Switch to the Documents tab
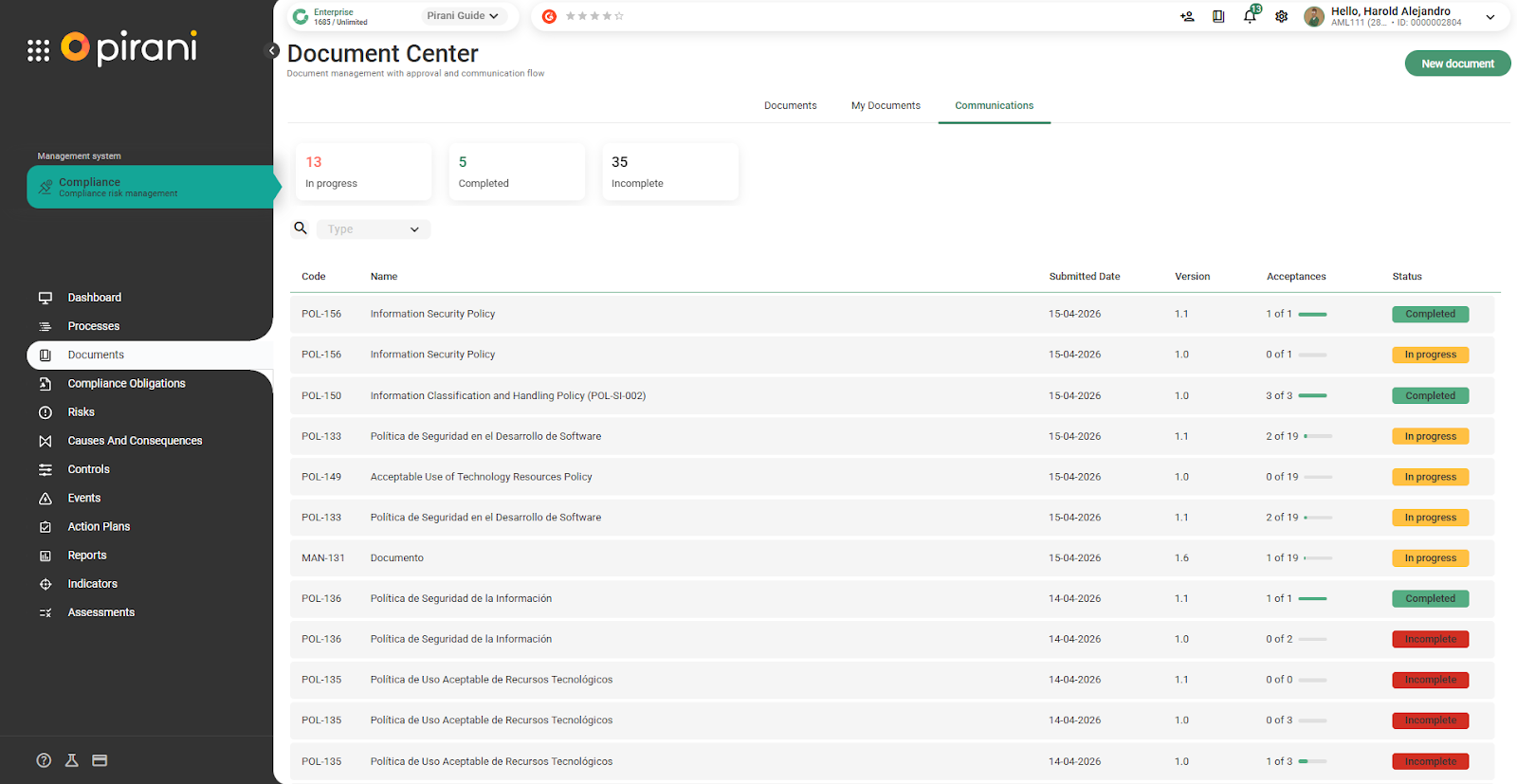This screenshot has height=784, width=1517. pyautogui.click(x=790, y=105)
